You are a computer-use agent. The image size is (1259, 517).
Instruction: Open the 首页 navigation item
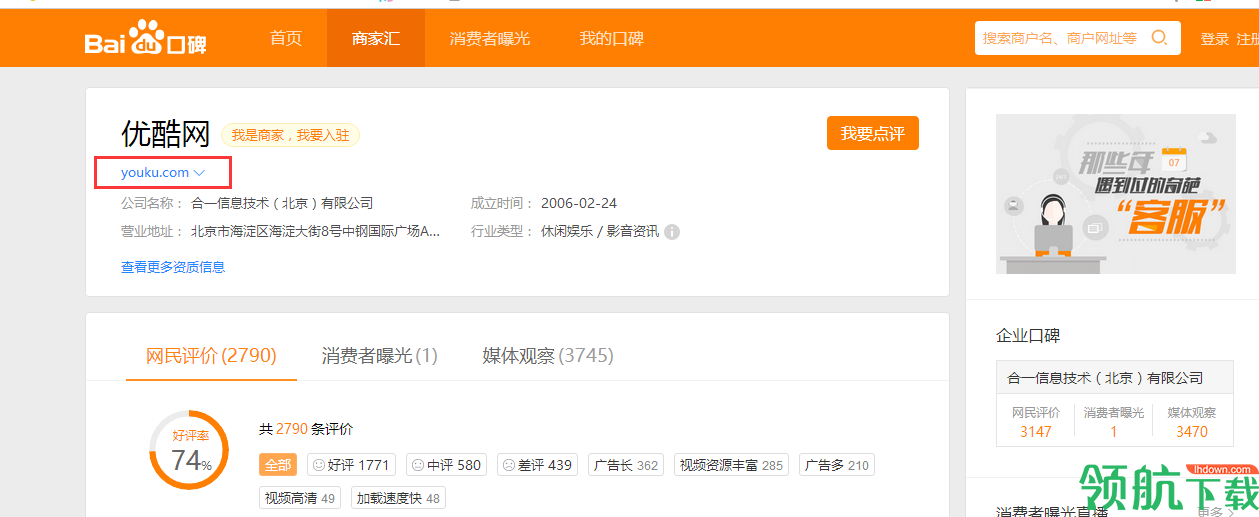[286, 39]
